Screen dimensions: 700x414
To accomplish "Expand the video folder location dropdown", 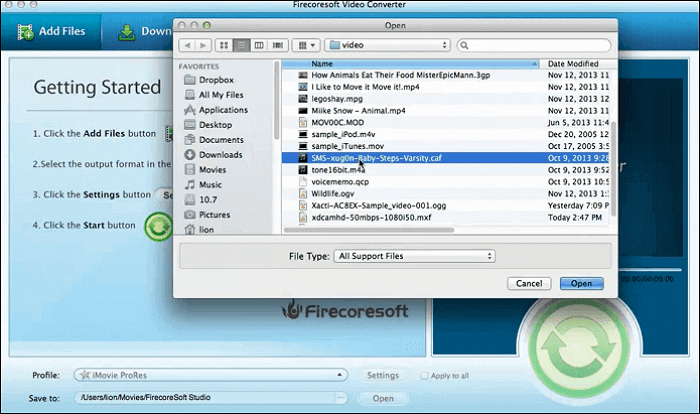I will point(391,45).
